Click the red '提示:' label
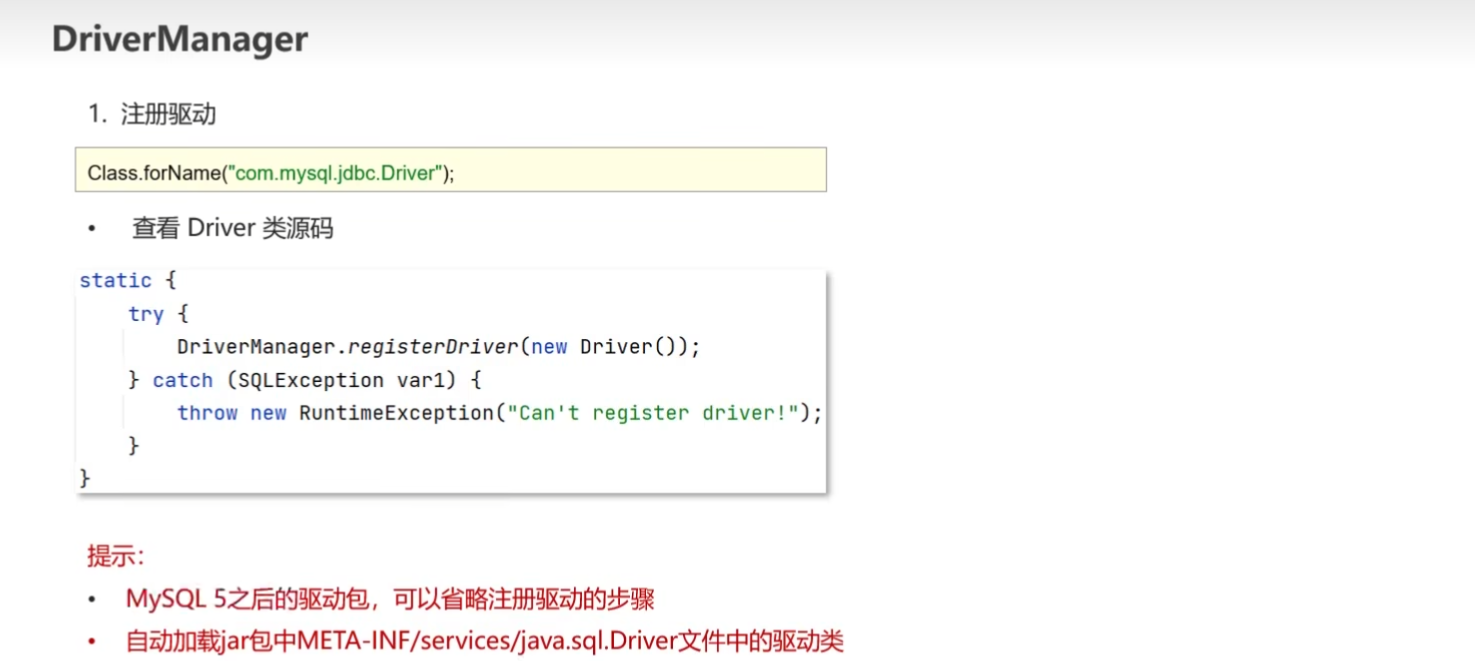 [x=115, y=556]
